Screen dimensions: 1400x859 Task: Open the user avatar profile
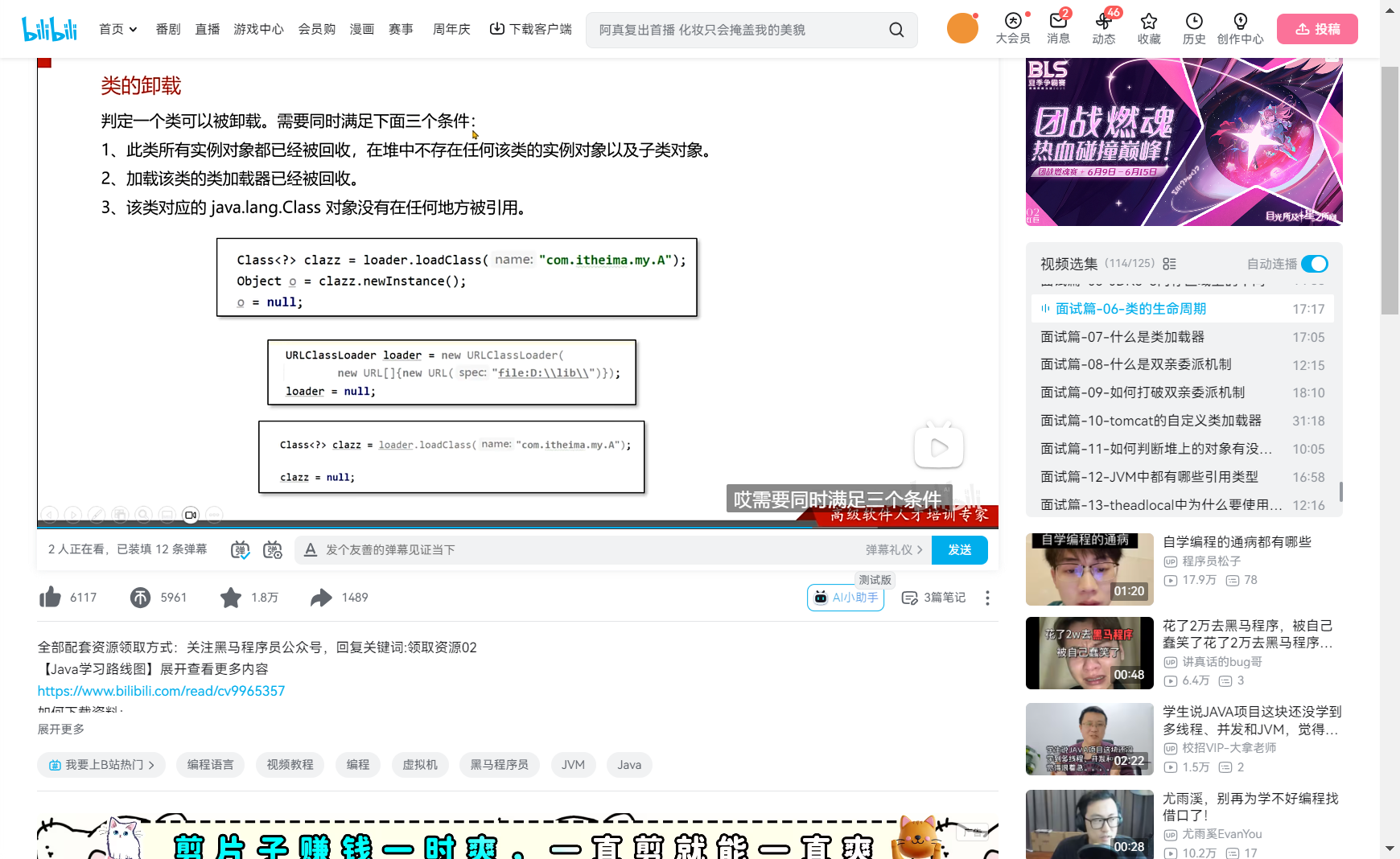[962, 28]
